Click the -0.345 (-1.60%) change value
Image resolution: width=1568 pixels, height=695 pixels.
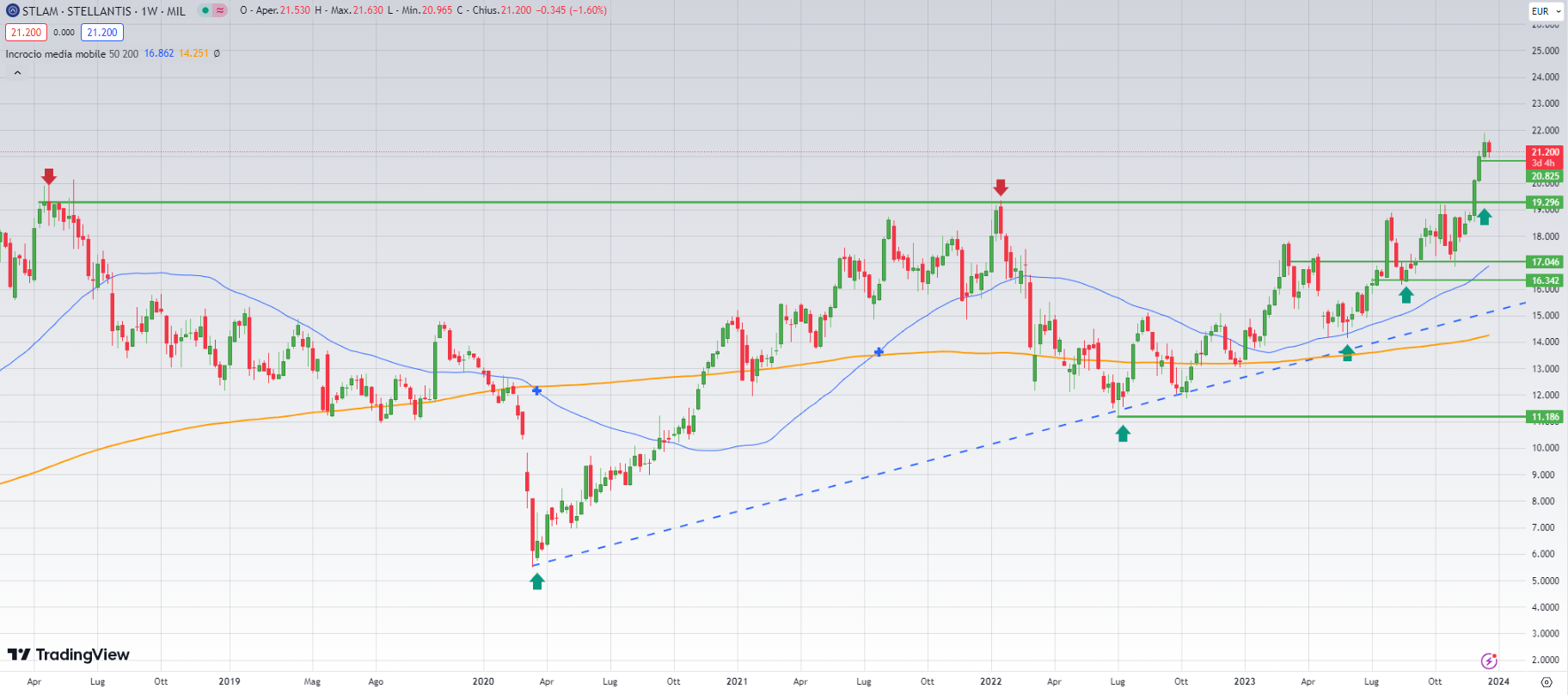572,10
